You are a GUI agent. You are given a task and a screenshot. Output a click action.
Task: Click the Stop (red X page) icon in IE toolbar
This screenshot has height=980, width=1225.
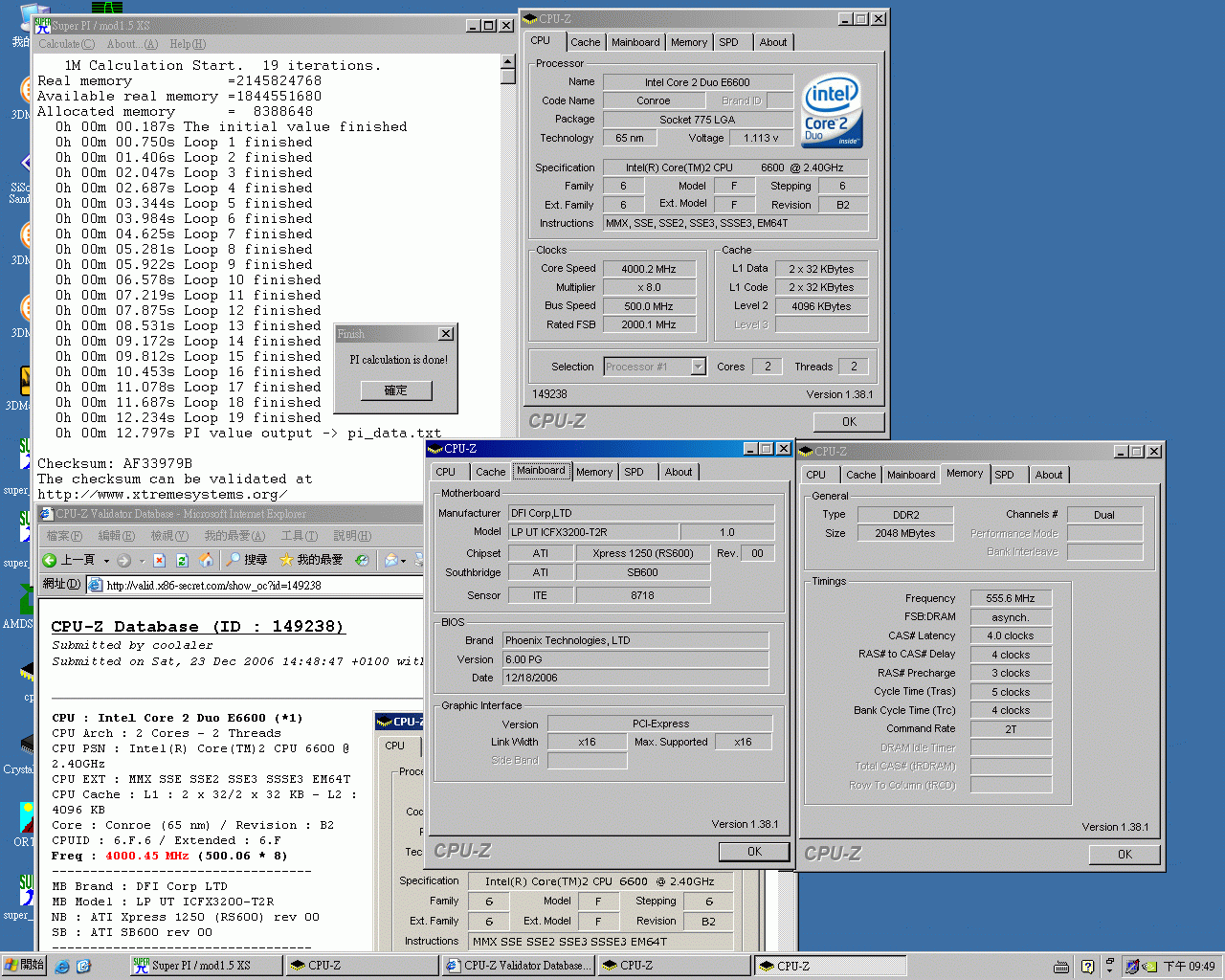[159, 560]
